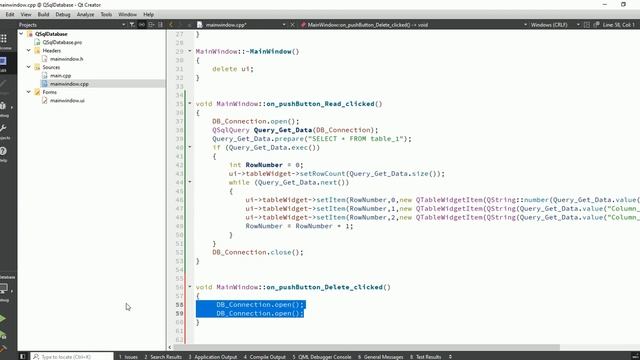Viewport: 640px width, 360px height.
Task: Start debugging with the debug-run button
Action: [3, 336]
